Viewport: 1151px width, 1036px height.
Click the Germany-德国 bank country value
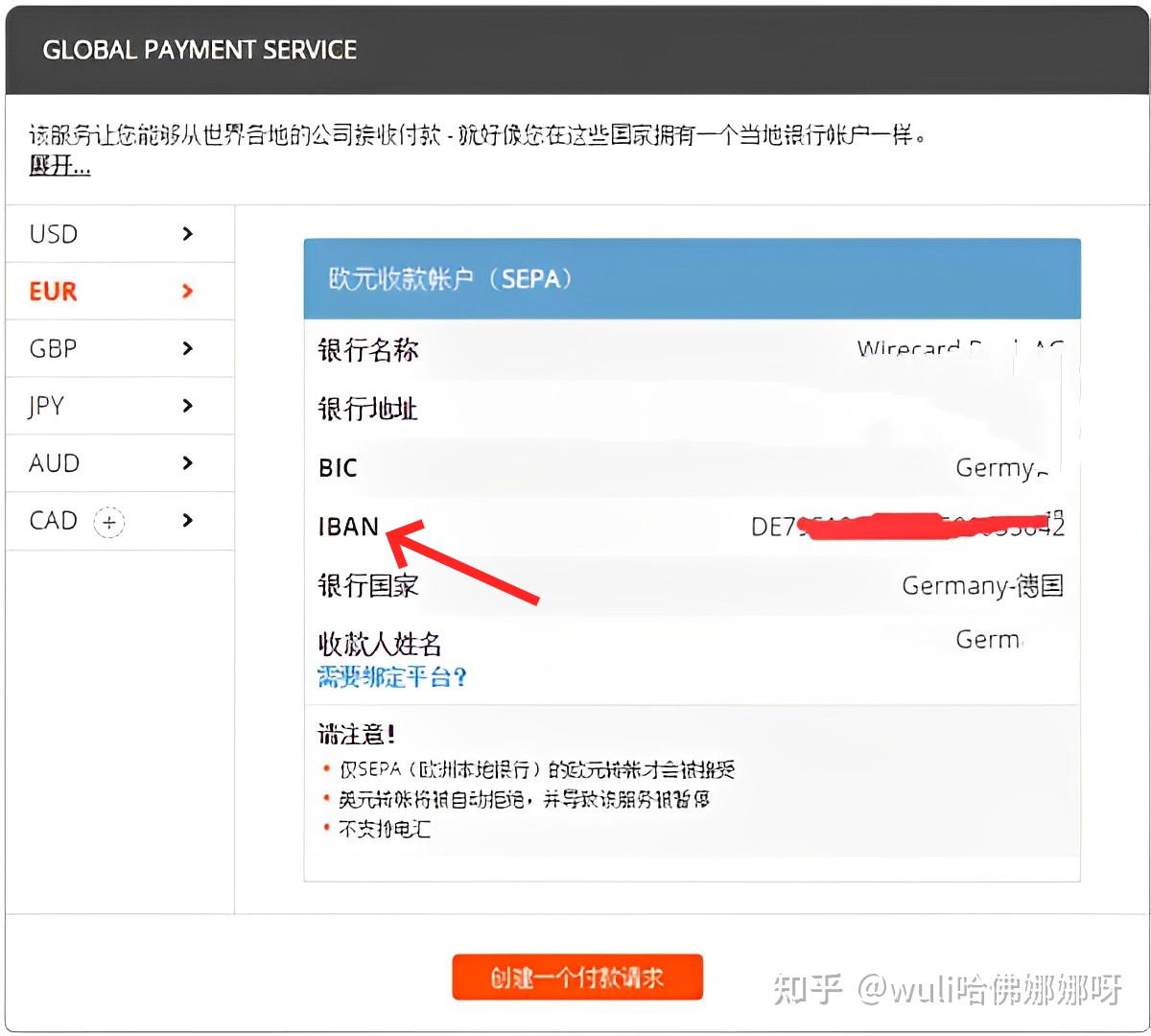click(981, 586)
